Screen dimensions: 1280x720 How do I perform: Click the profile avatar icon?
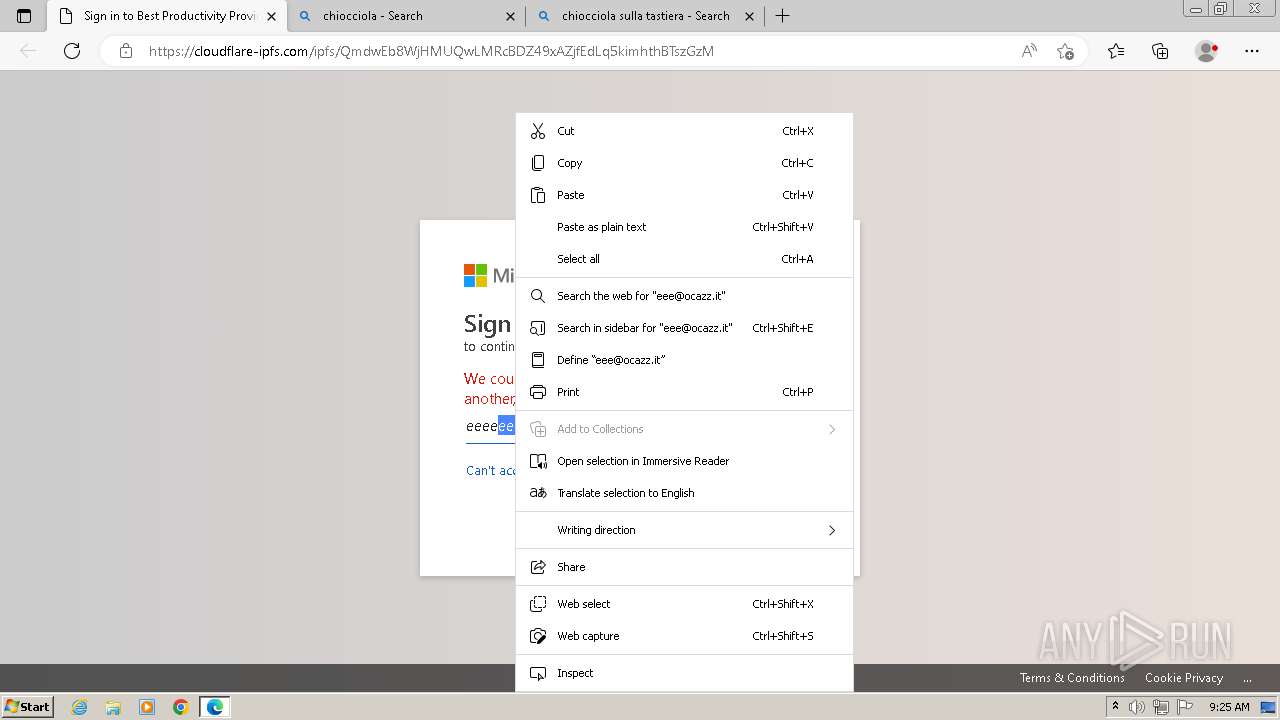click(x=1207, y=51)
